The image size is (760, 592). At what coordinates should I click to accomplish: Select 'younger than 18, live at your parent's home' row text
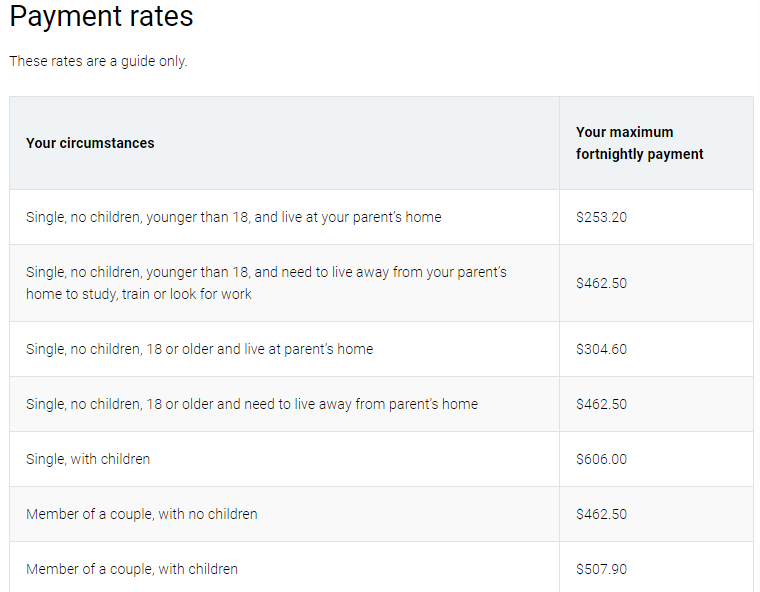pos(233,217)
